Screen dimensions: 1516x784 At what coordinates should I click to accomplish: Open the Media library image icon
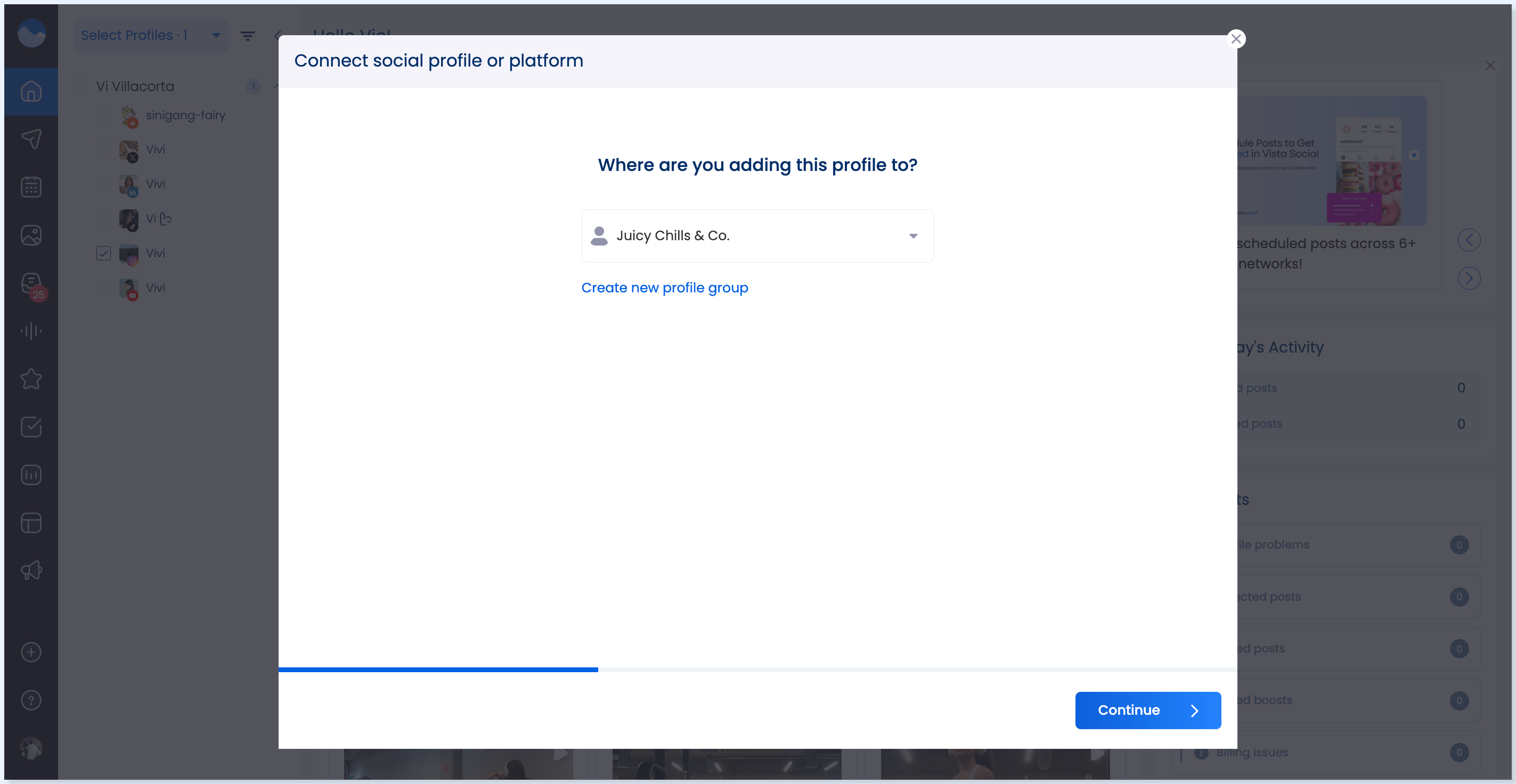[31, 235]
